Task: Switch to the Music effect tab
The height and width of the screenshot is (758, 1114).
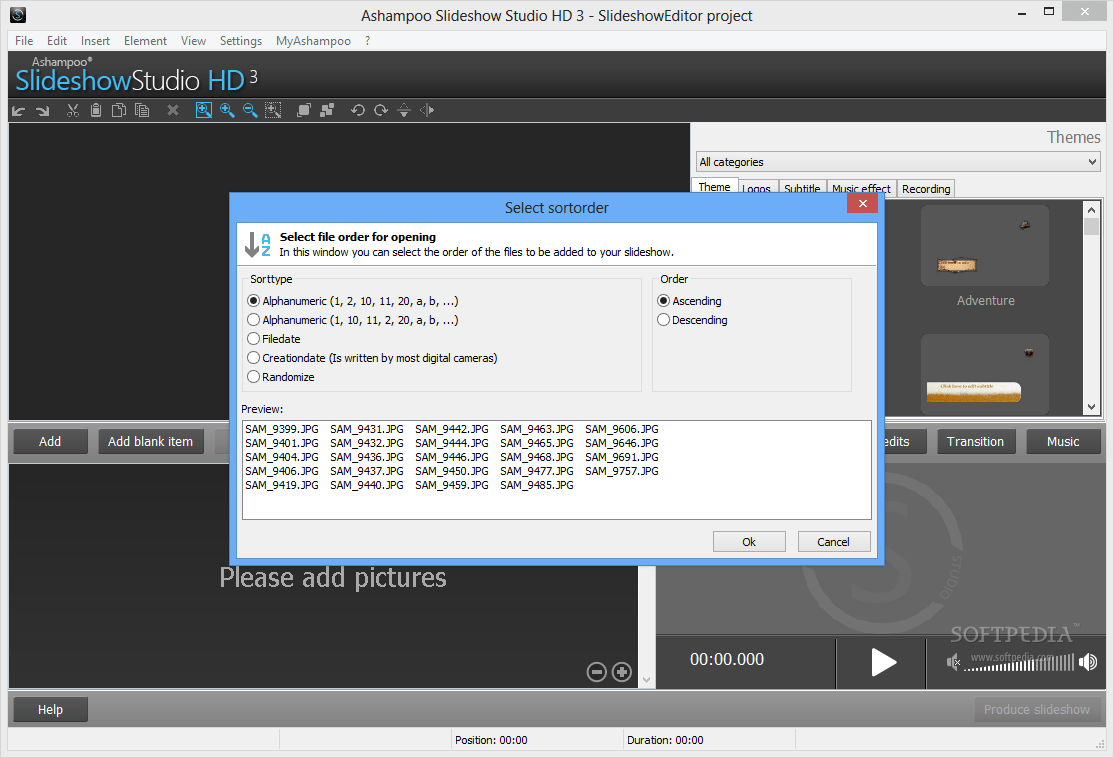Action: coord(861,188)
